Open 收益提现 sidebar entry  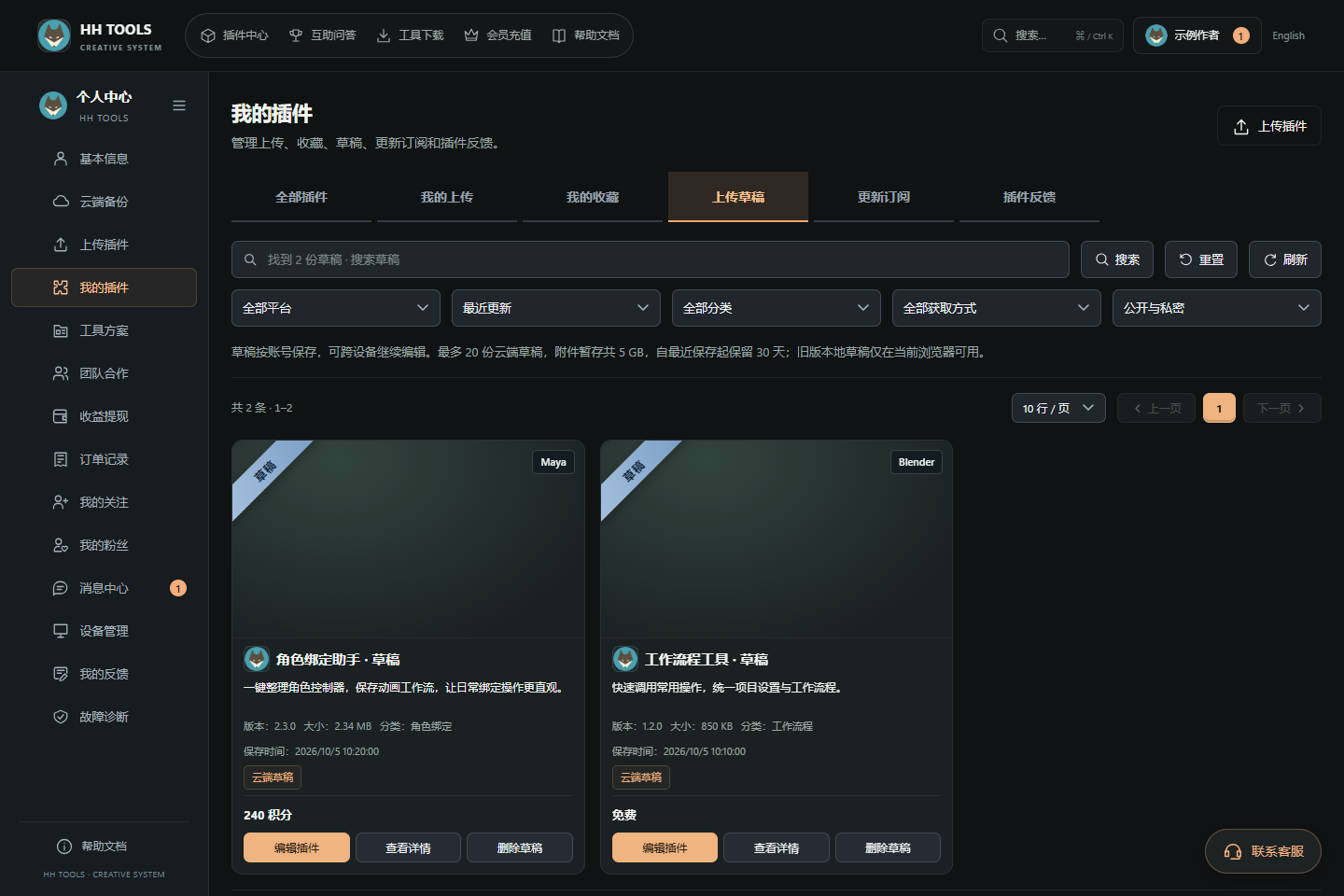click(x=104, y=416)
